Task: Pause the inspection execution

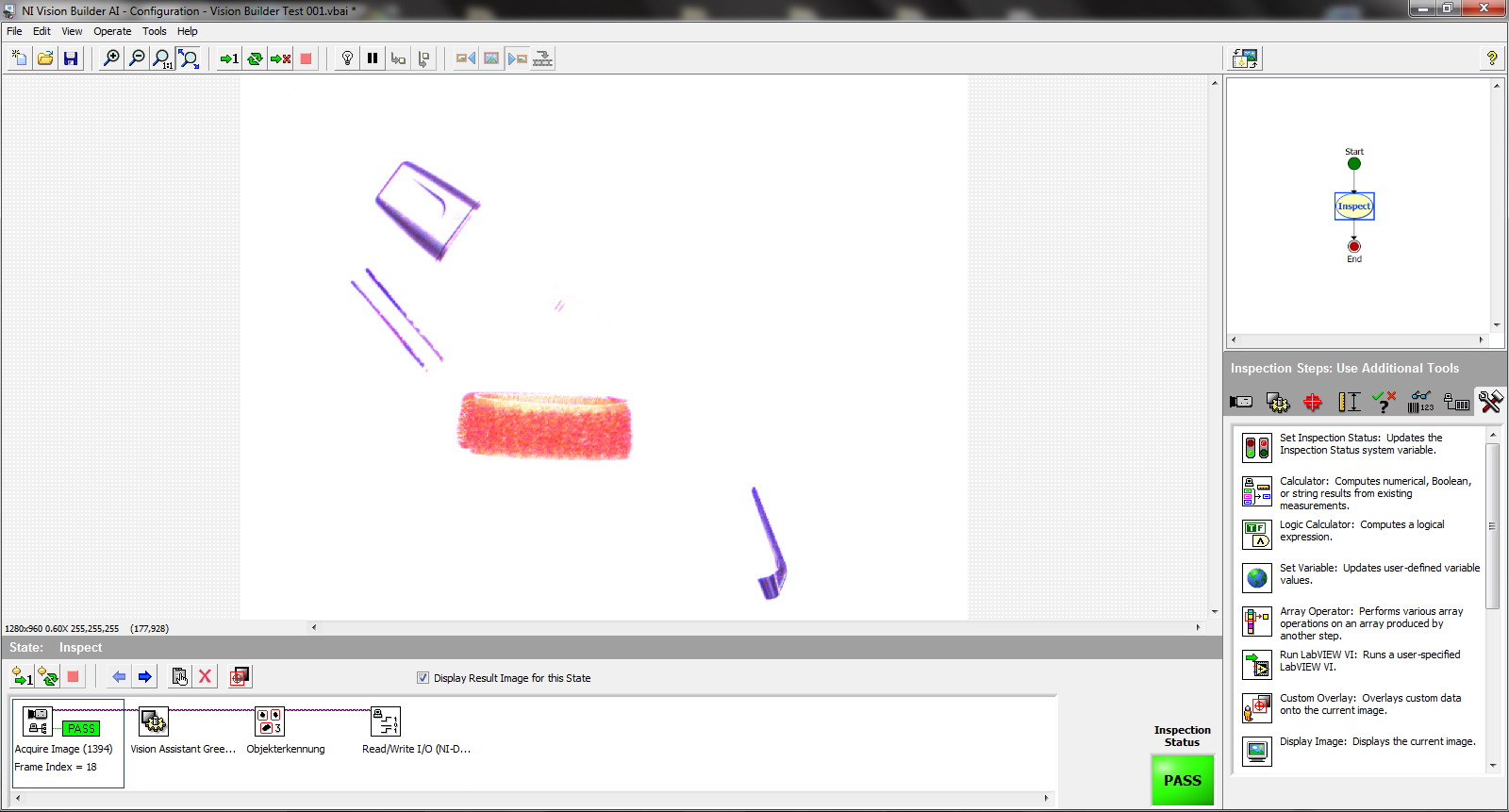Action: pyautogui.click(x=373, y=58)
